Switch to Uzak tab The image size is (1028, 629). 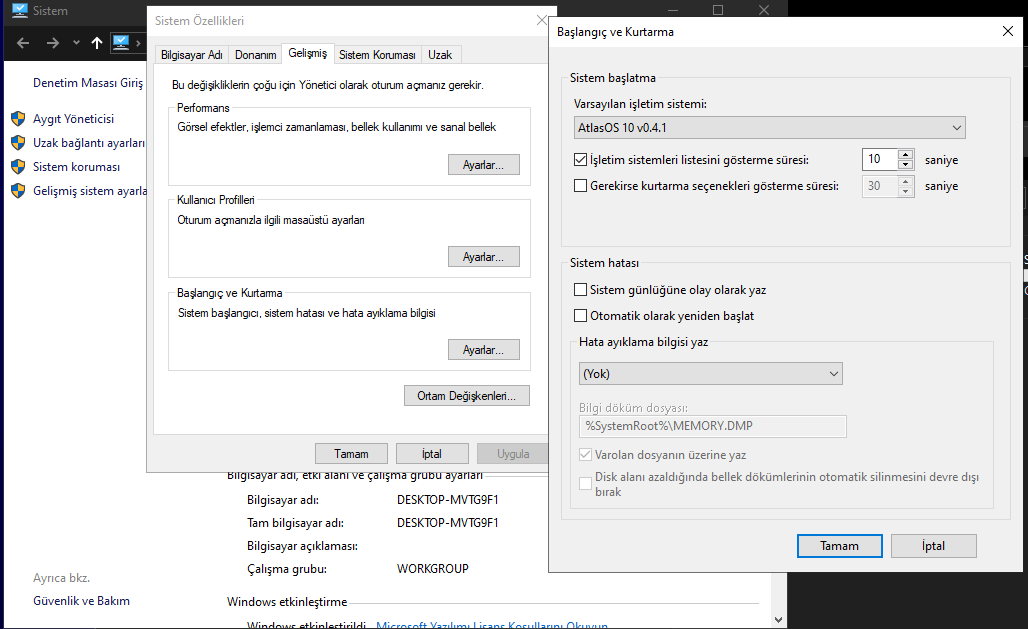click(x=440, y=55)
